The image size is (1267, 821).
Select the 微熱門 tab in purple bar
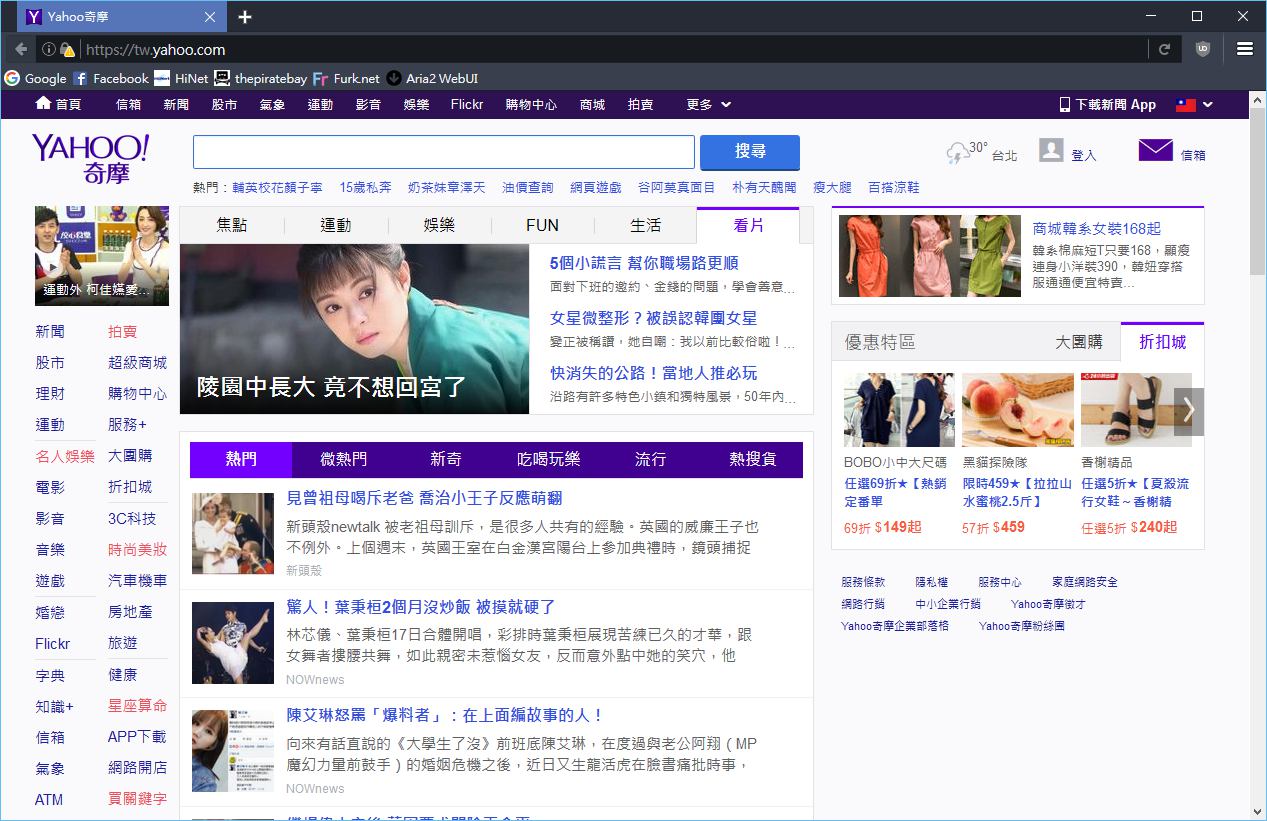click(343, 459)
